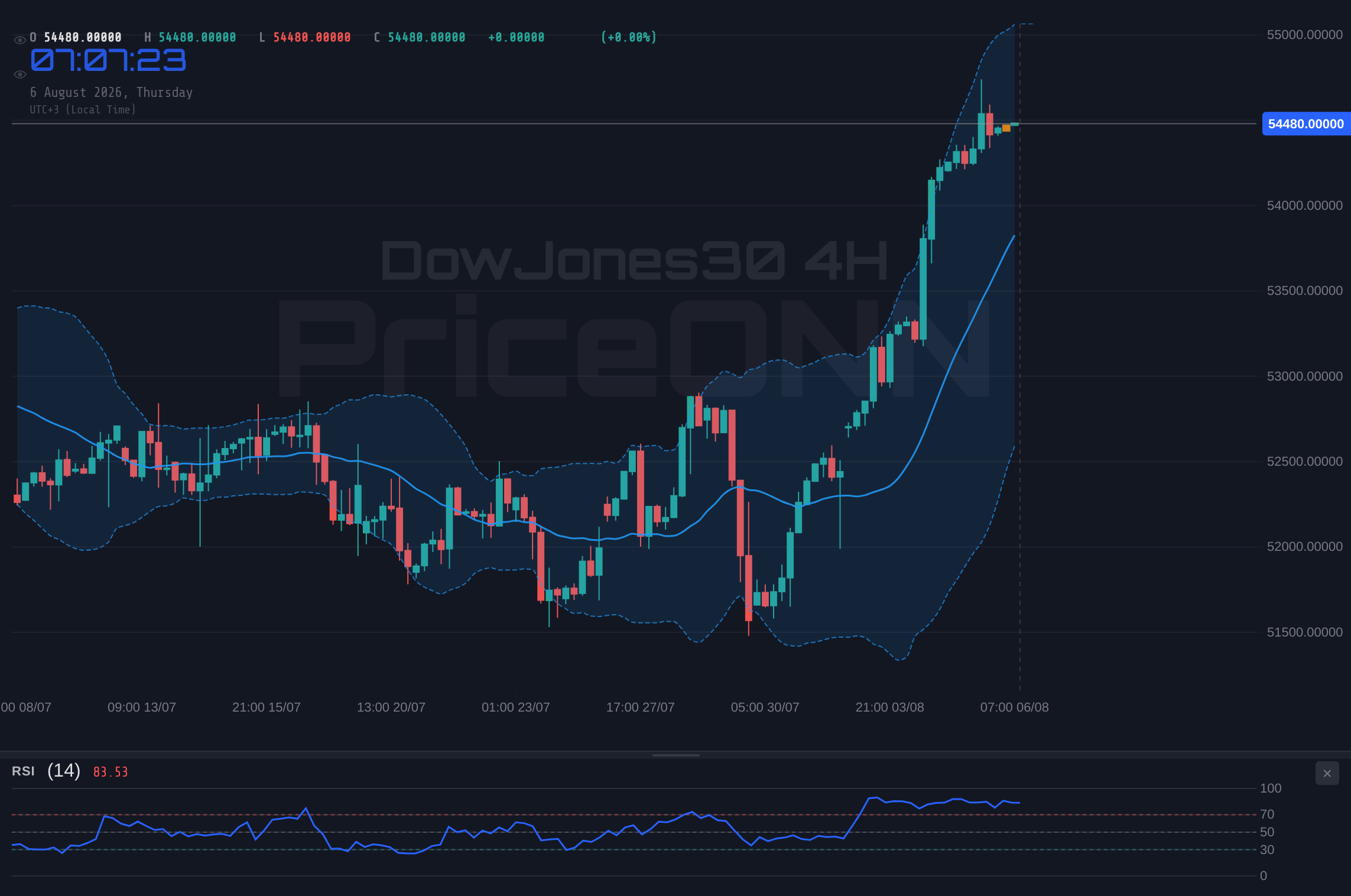Viewport: 1351px width, 896px height.
Task: Click the (+0.00%) percent change
Action: click(x=629, y=37)
